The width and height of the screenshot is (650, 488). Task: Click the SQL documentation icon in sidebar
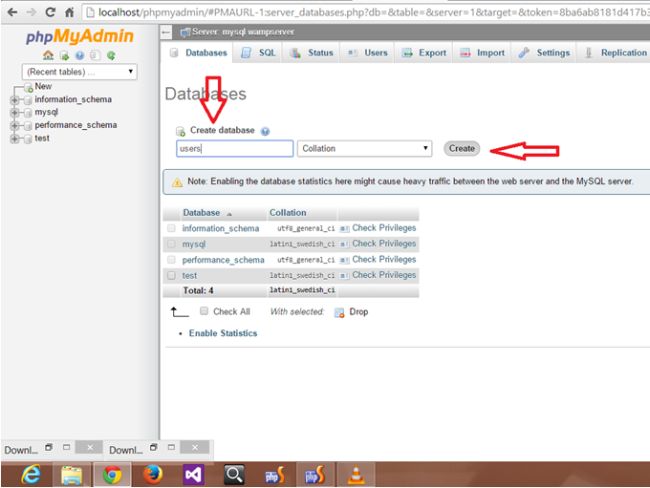(95, 55)
